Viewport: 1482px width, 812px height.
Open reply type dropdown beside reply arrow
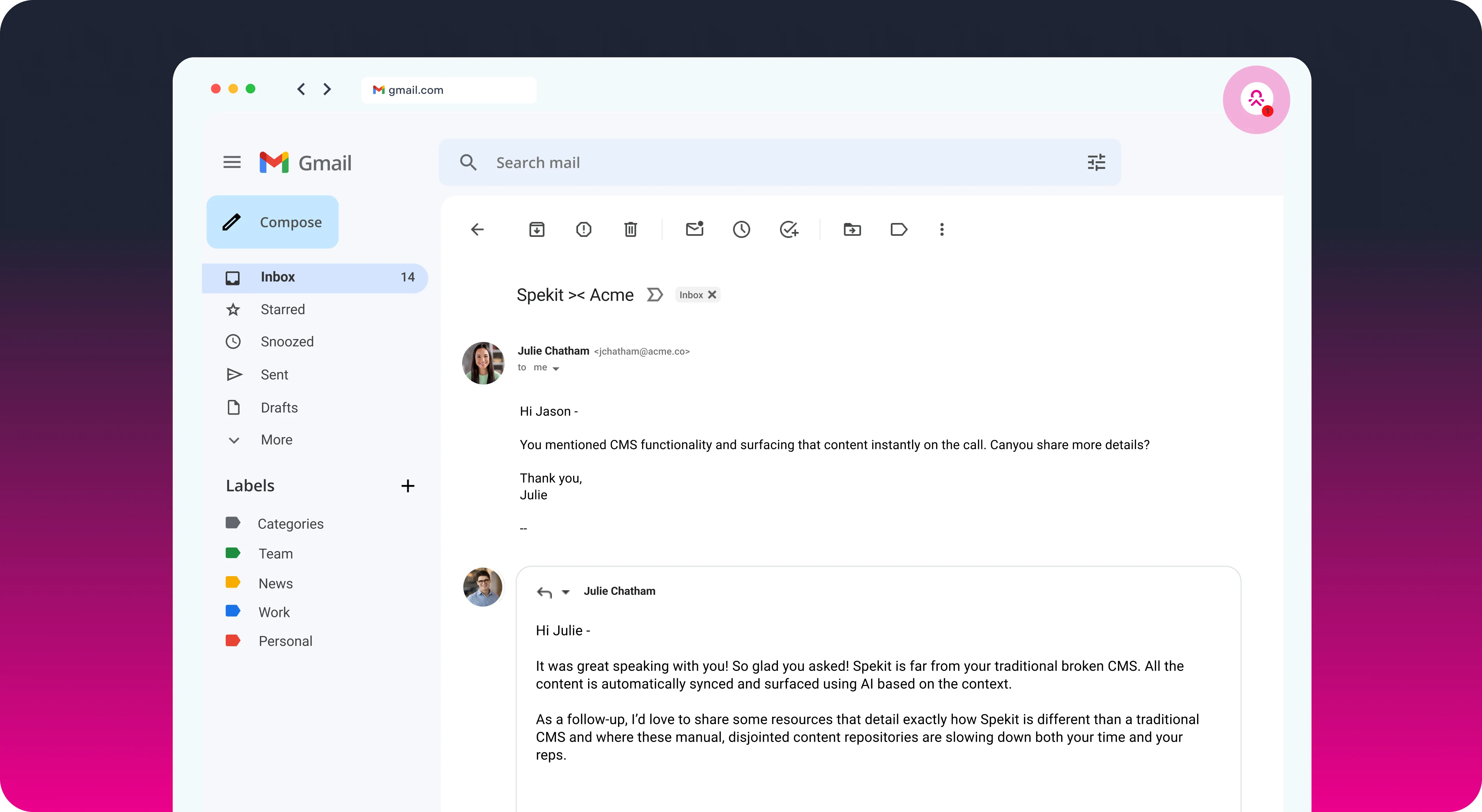tap(565, 592)
